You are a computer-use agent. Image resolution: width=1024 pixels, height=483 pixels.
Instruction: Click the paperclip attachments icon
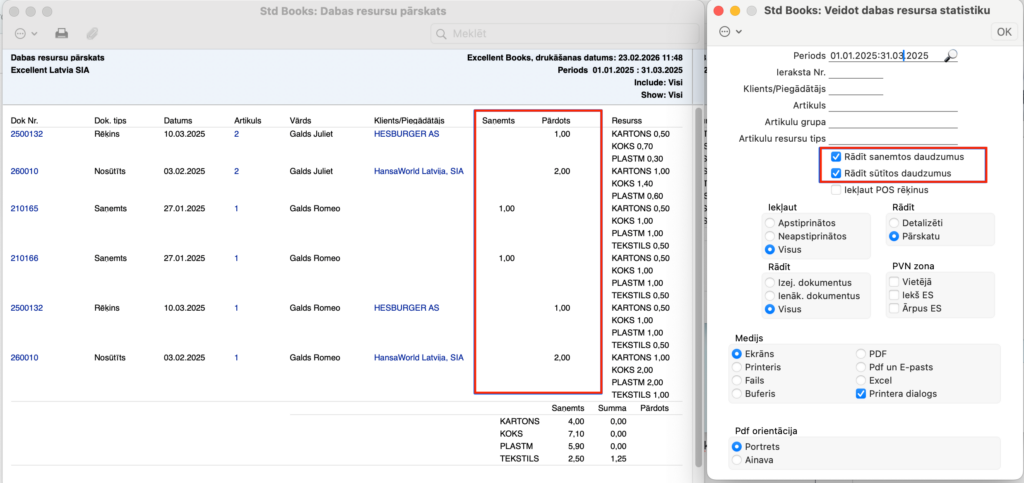92,34
